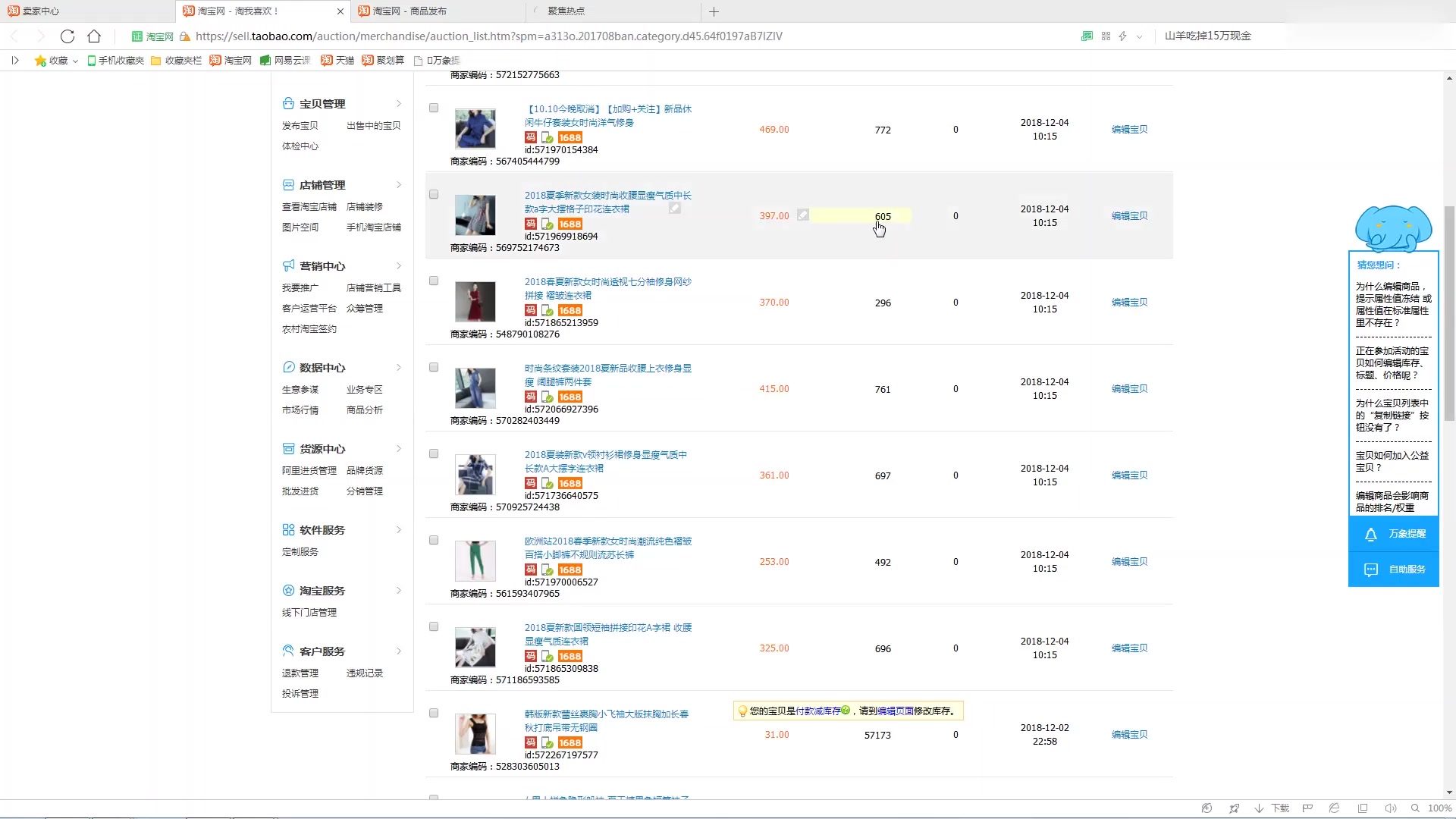Screen dimensions: 1456x819
Task: Click the 营销中心 megaphone icon
Action: 288,266
